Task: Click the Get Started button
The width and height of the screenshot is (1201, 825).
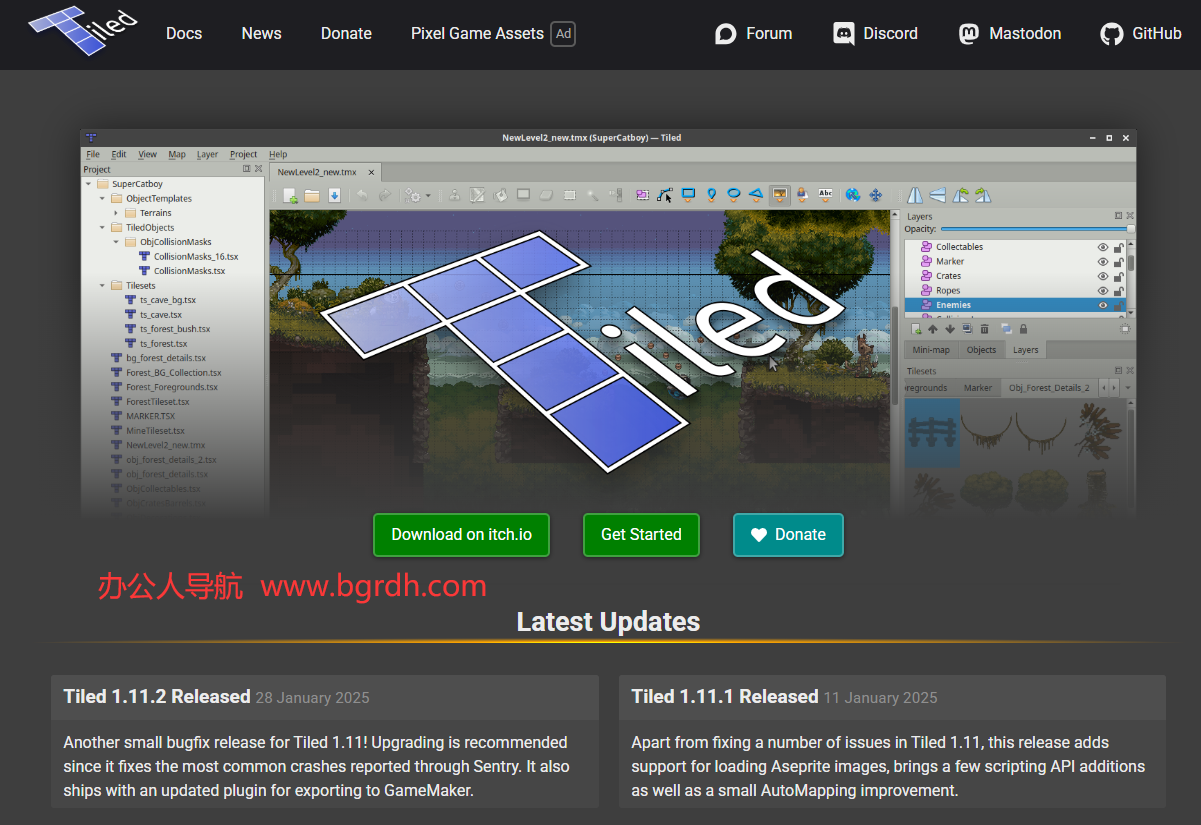Action: 641,535
